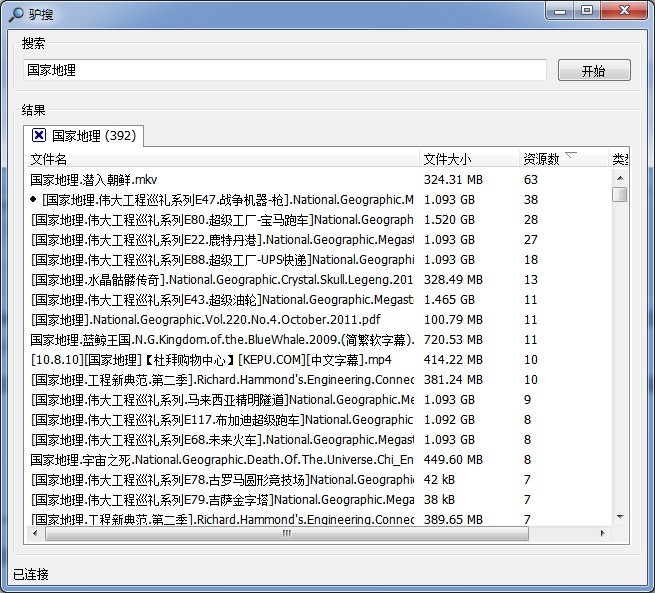Screen dimensions: 655x593
Task: Click the 驴搜 magnifier icon in title bar
Action: click(x=16, y=14)
